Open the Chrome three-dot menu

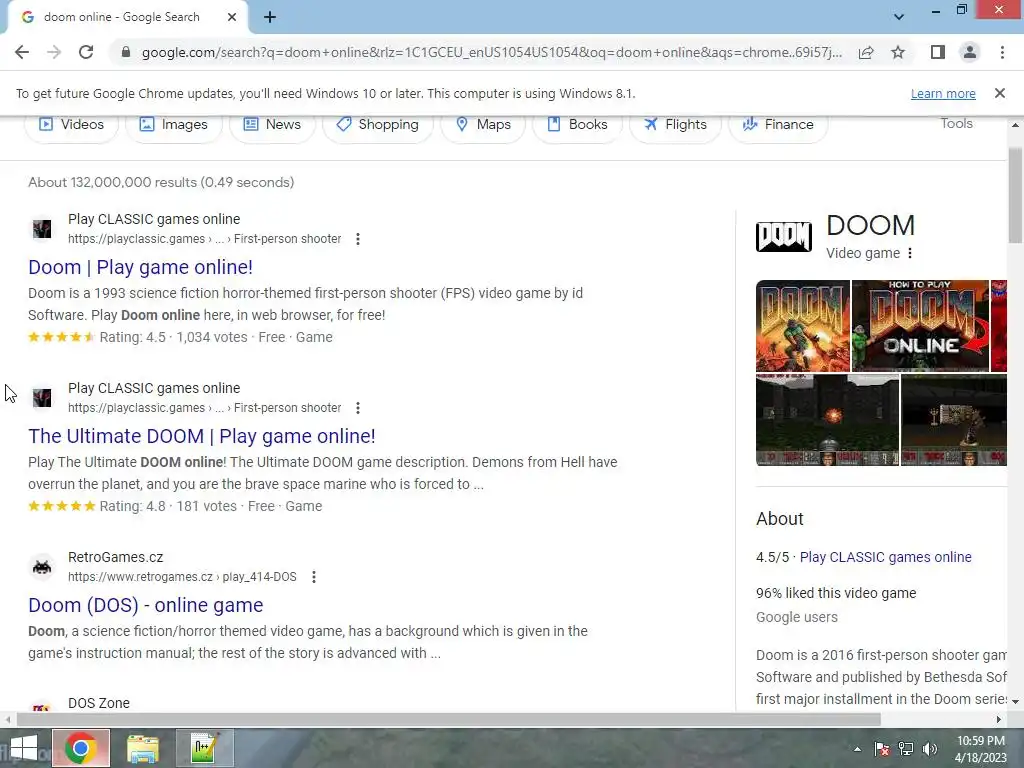(x=1002, y=52)
